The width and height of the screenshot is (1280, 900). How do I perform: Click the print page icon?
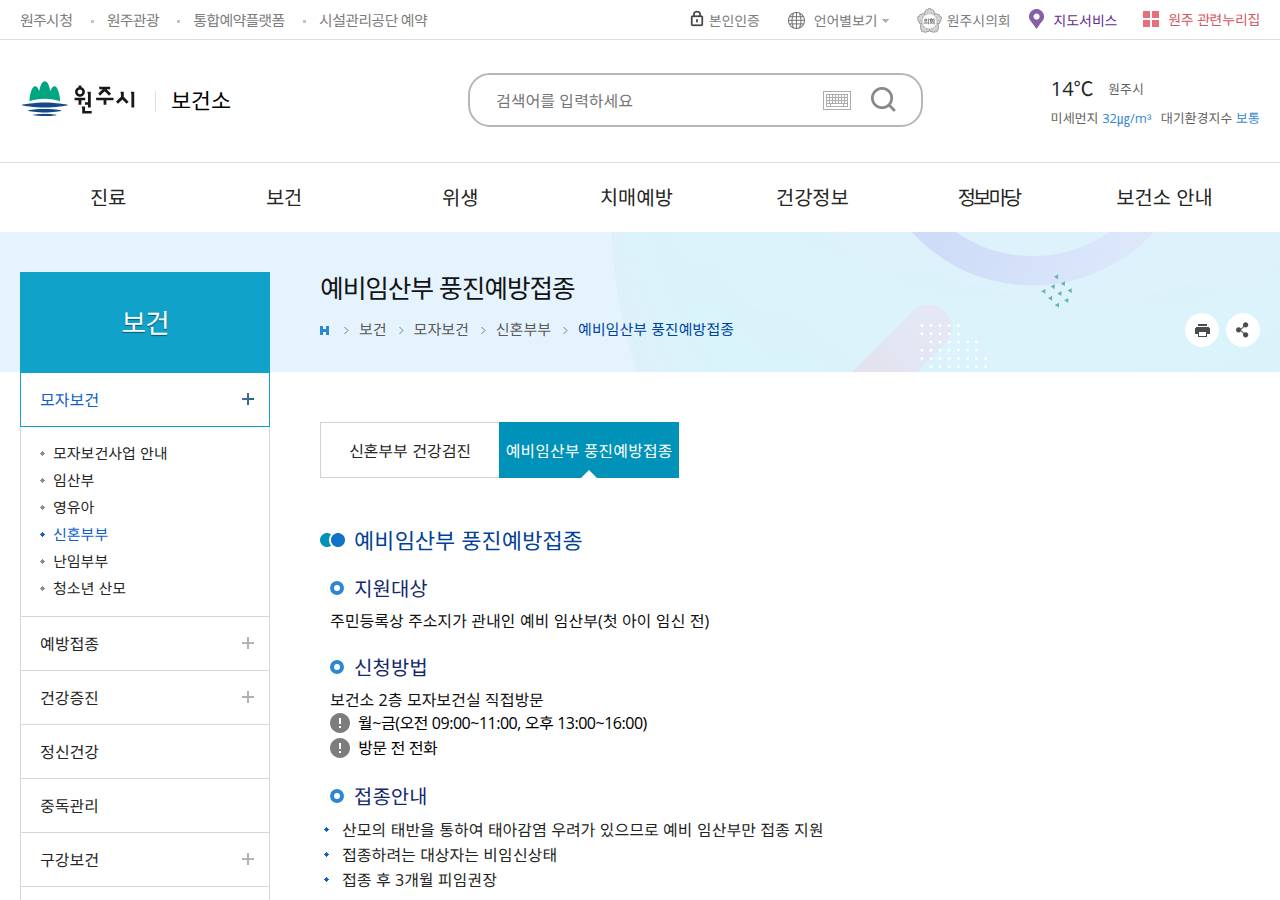pos(1202,330)
